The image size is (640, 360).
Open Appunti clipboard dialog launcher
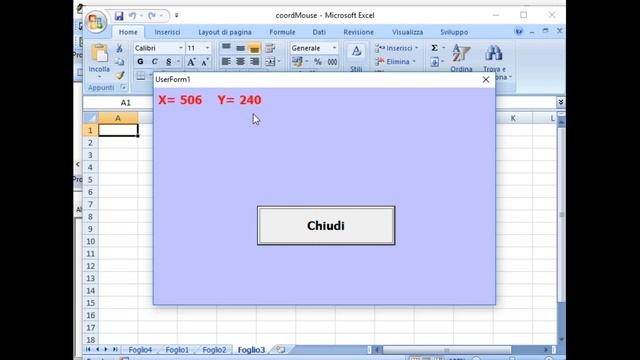123,87
